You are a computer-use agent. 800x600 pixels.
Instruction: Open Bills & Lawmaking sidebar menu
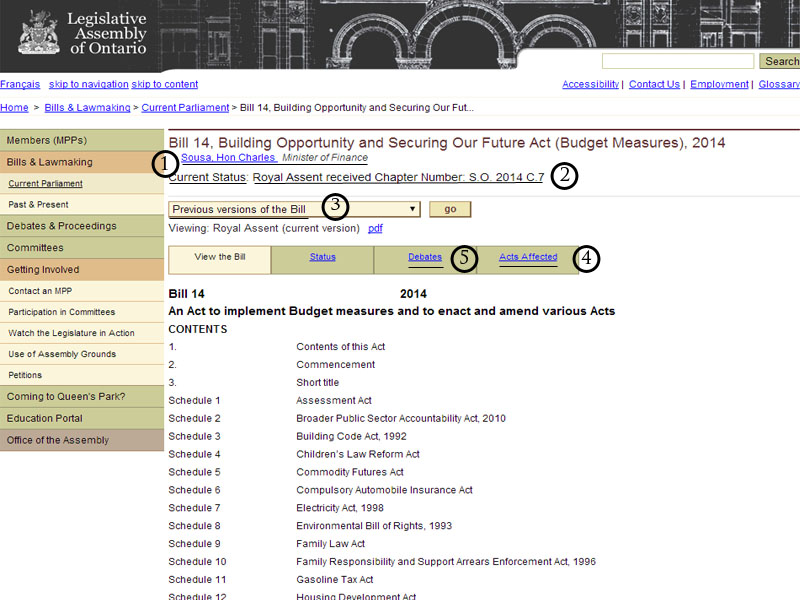82,162
